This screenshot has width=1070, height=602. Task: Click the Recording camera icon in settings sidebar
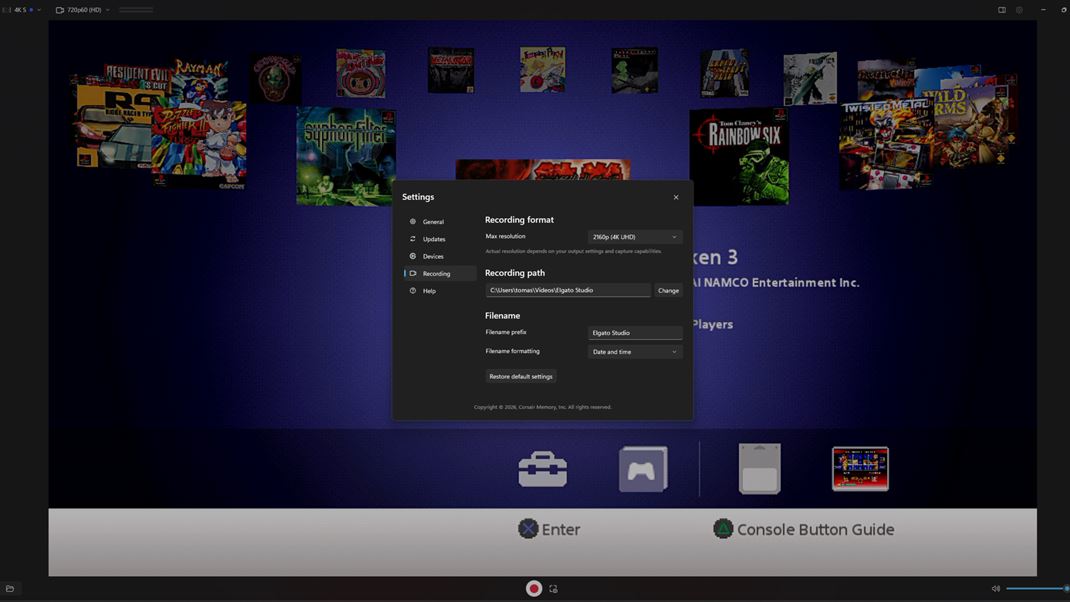coord(413,273)
